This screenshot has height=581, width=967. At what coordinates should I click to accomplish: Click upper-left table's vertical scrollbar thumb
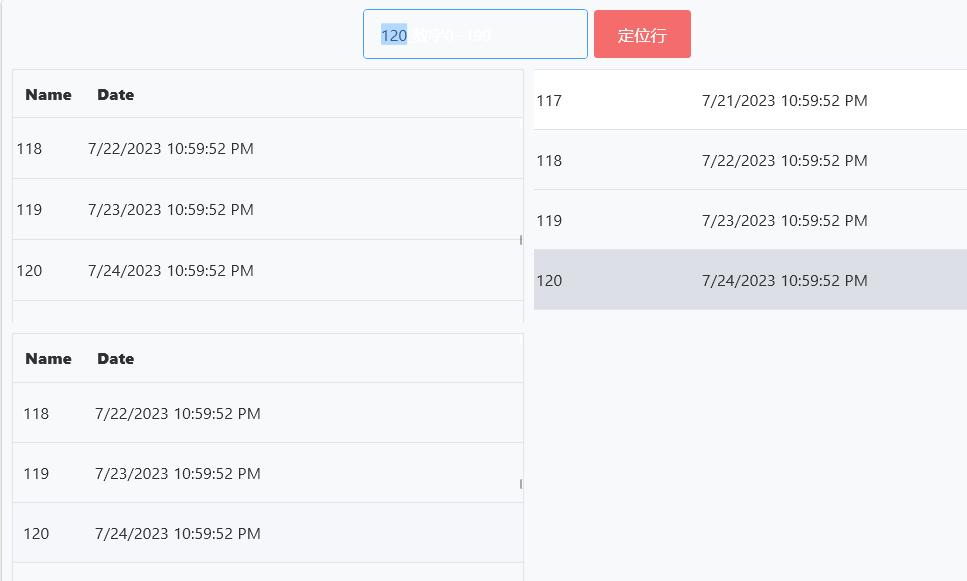(x=521, y=240)
